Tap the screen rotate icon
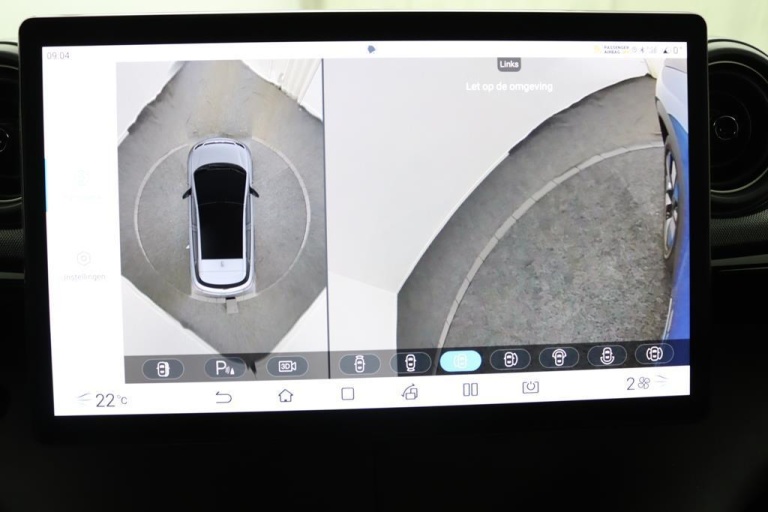Viewport: 768px width, 512px height. pyautogui.click(x=409, y=391)
